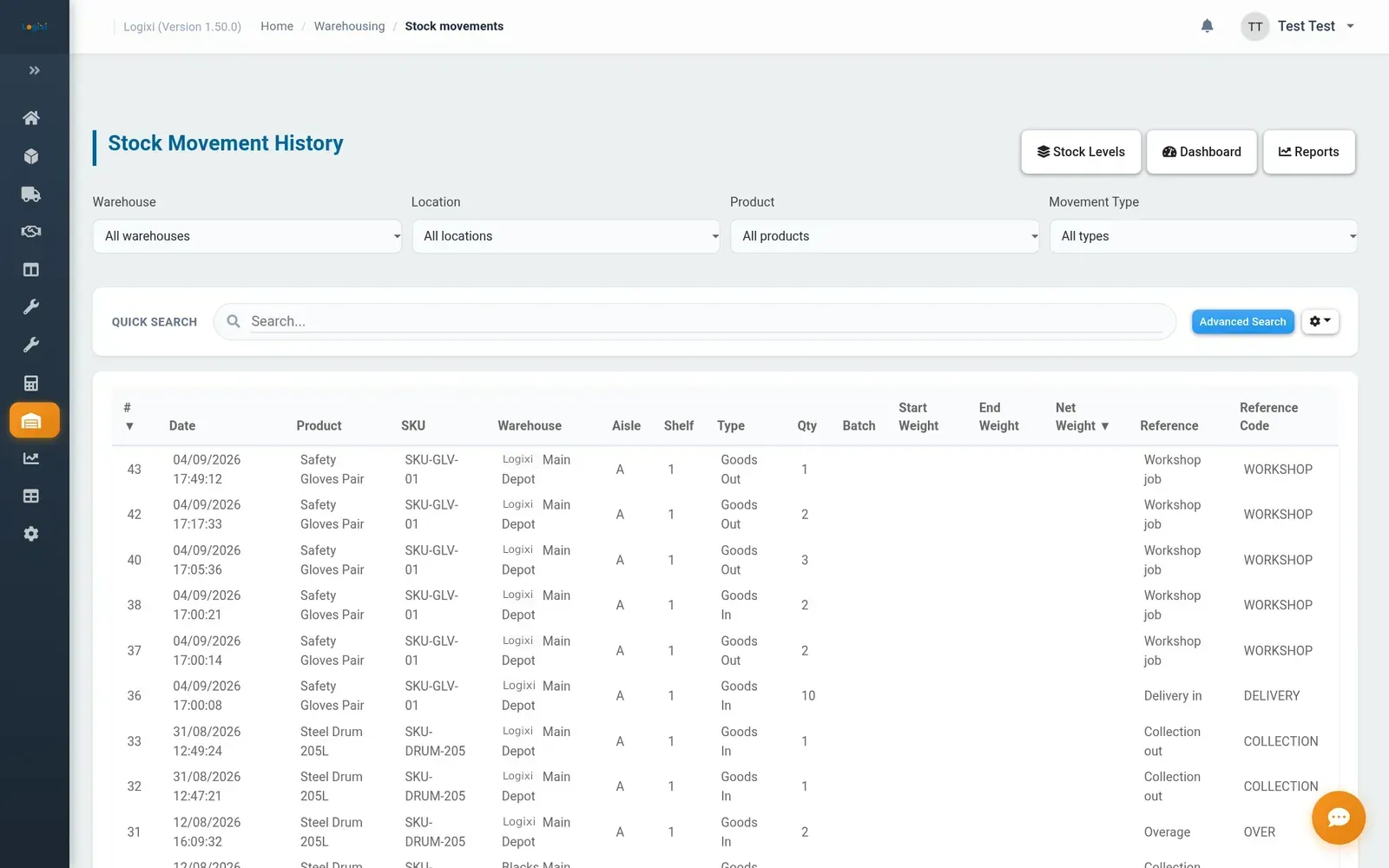Click the second wrench sidebar icon
The width and height of the screenshot is (1389, 868).
(31, 345)
